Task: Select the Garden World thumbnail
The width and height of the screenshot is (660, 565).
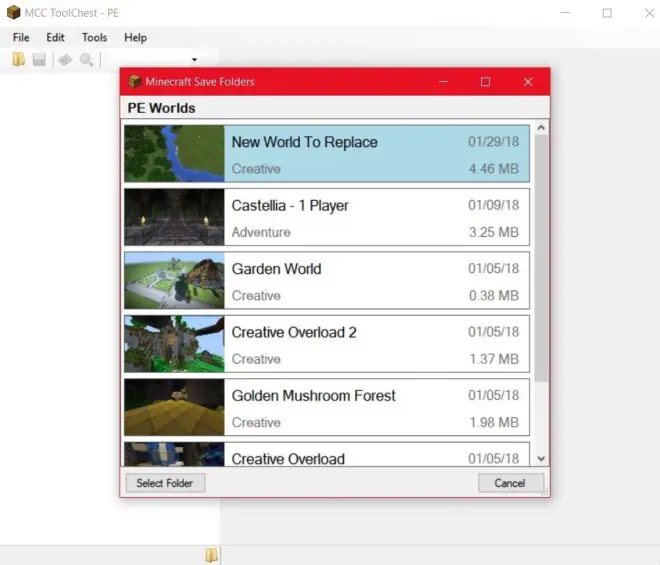Action: pos(174,280)
